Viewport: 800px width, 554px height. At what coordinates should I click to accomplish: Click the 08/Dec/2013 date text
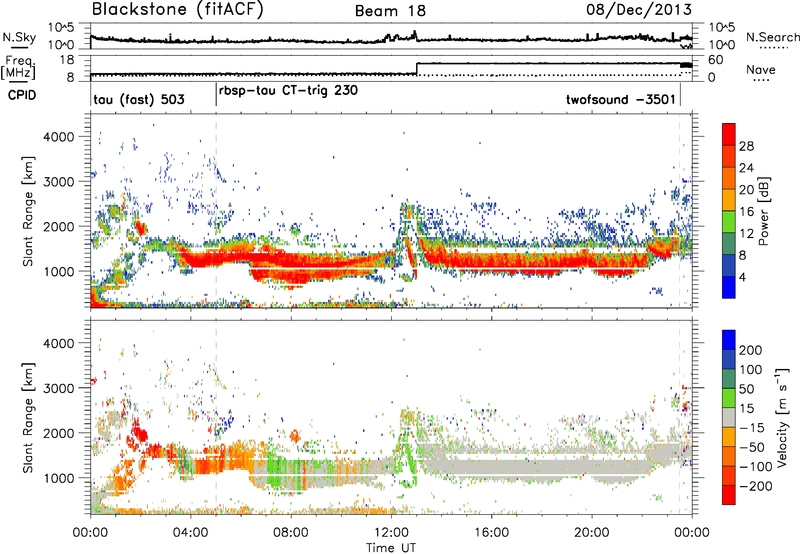coord(639,10)
